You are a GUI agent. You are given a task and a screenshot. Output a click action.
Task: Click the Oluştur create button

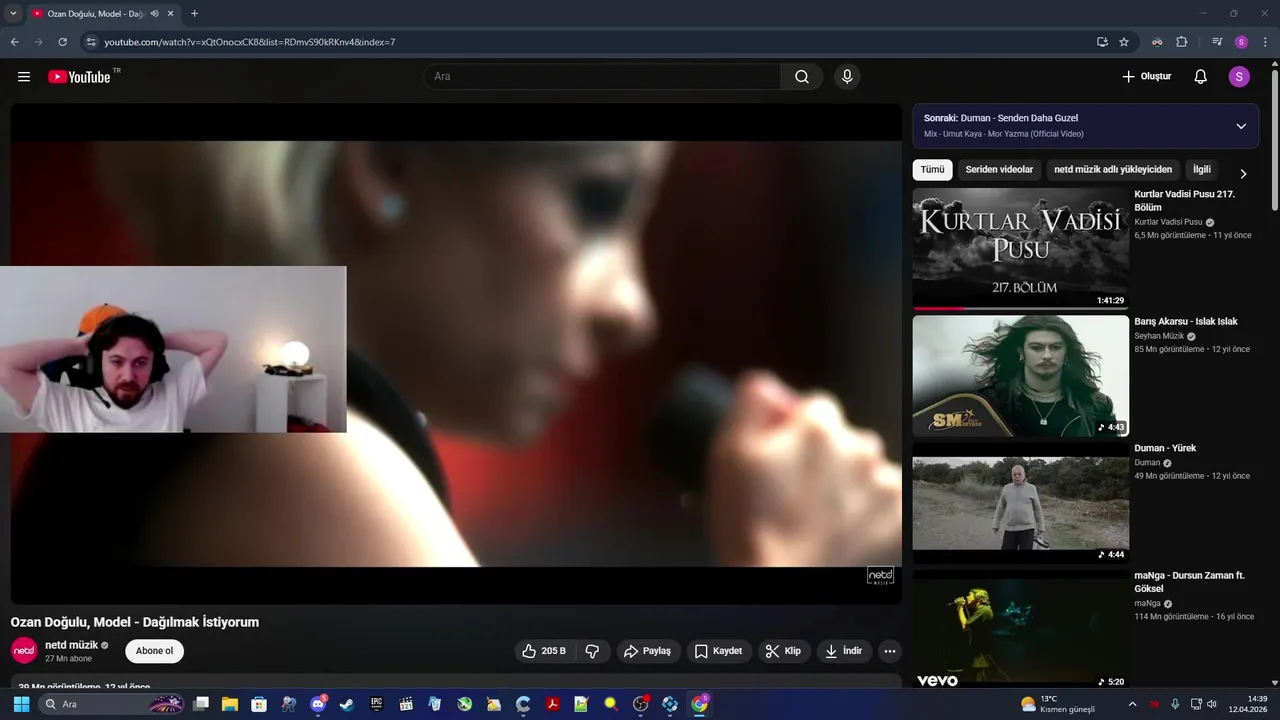1146,77
